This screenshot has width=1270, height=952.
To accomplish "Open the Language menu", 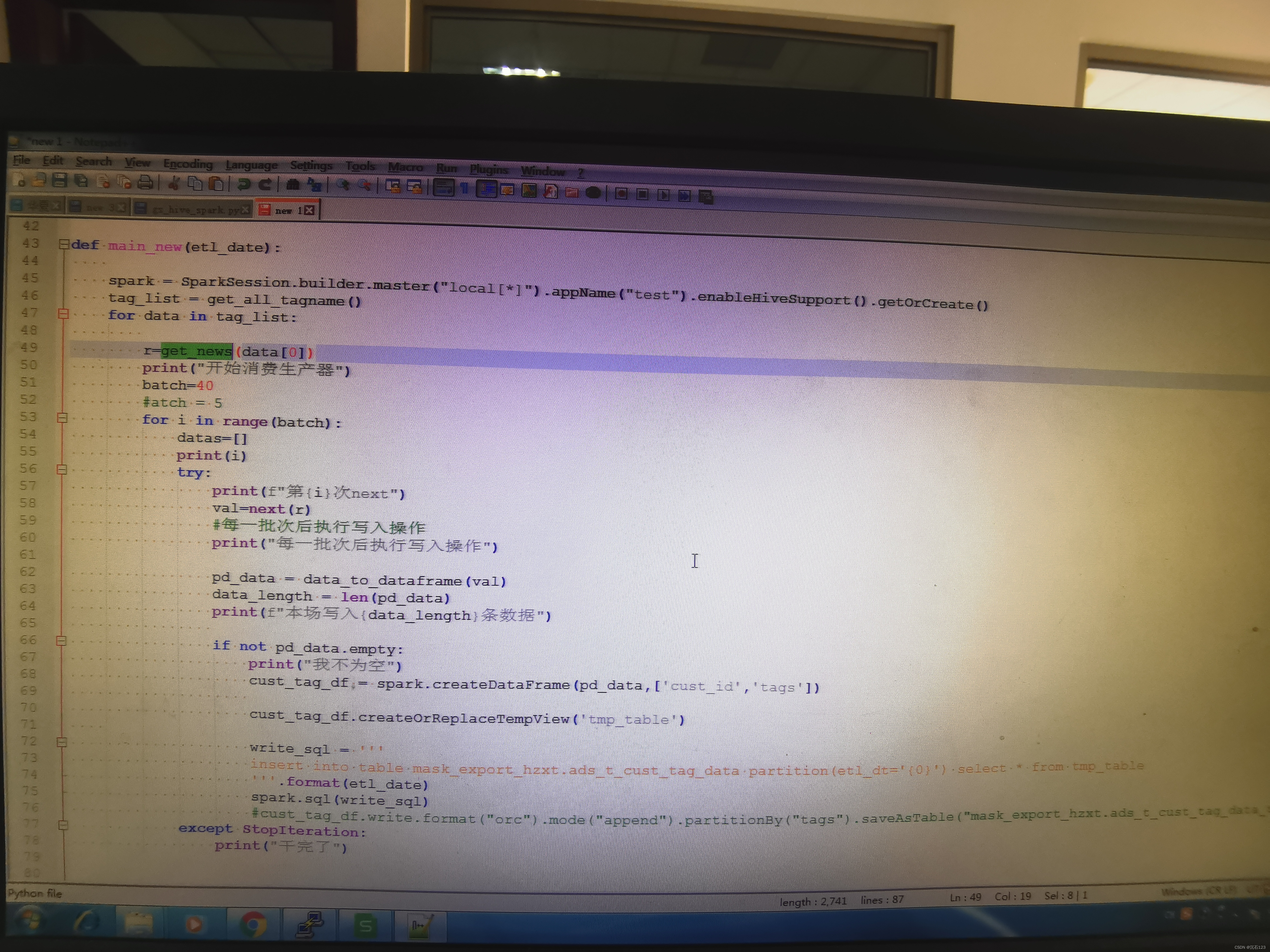I will (x=251, y=165).
